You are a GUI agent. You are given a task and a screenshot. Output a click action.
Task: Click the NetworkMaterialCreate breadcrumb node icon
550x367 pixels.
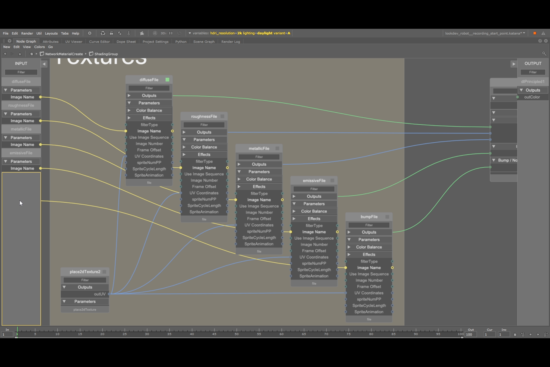coord(42,54)
